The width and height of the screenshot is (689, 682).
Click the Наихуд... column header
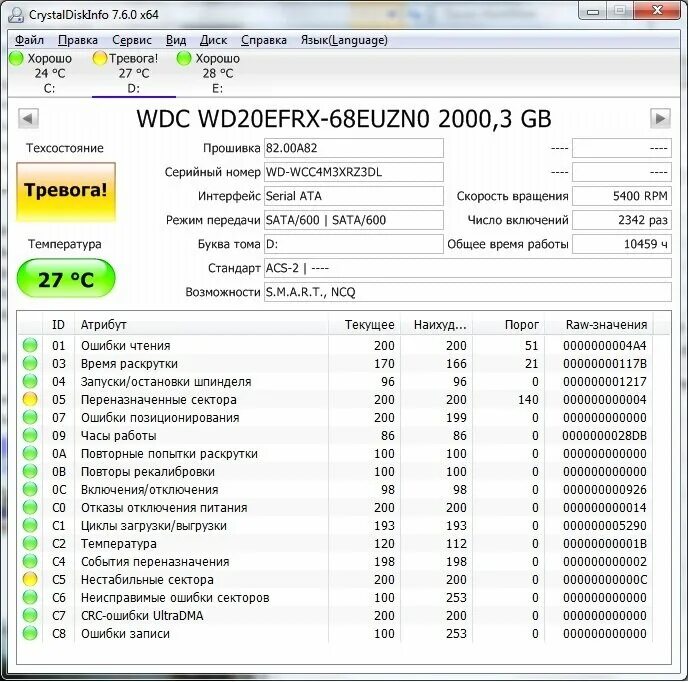click(x=436, y=325)
